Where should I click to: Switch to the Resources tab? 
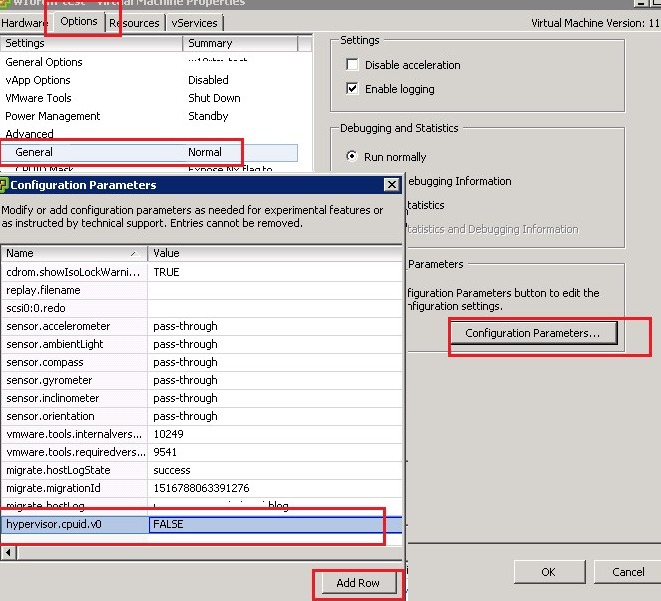point(134,23)
